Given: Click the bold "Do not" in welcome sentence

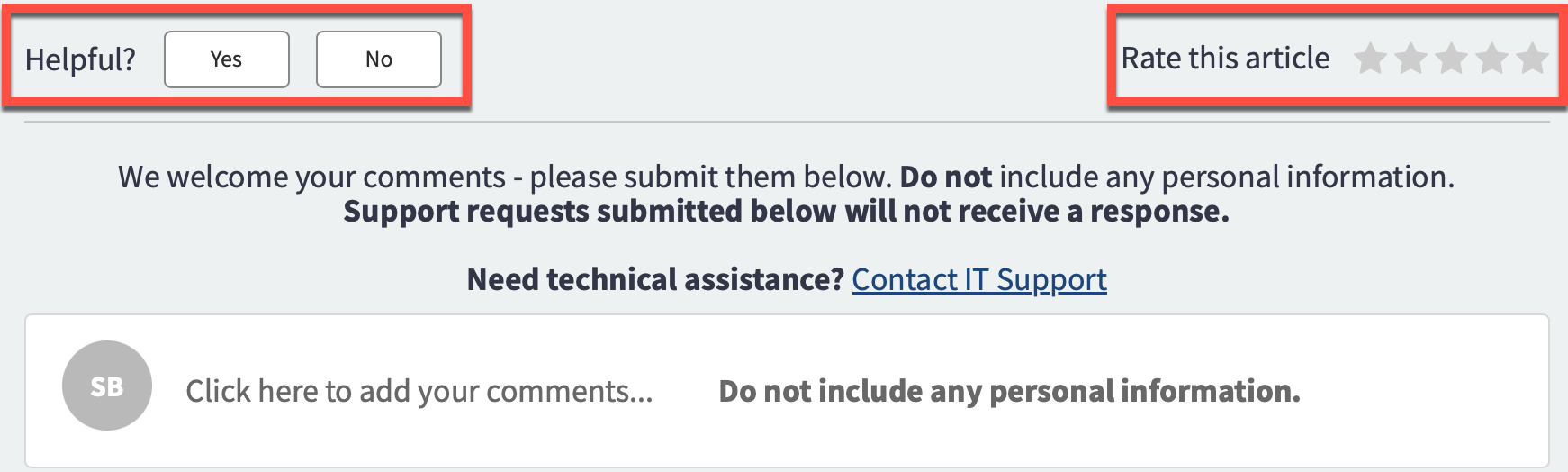Looking at the screenshot, I should [945, 177].
